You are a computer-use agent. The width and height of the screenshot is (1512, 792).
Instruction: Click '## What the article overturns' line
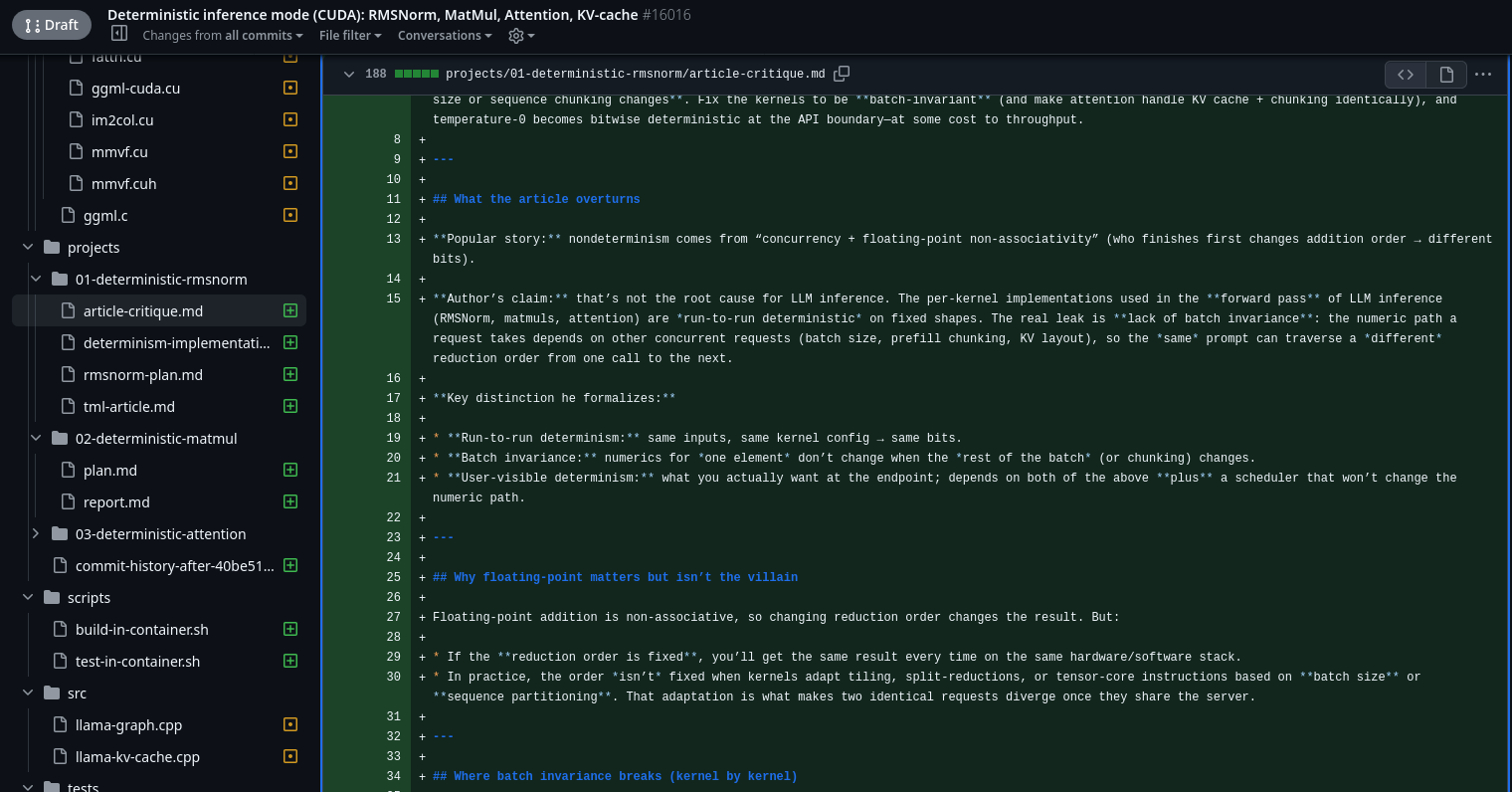pos(536,200)
